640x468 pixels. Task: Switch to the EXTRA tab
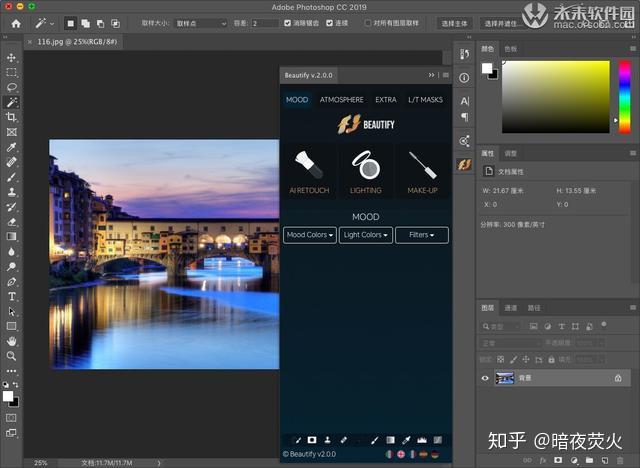(386, 100)
